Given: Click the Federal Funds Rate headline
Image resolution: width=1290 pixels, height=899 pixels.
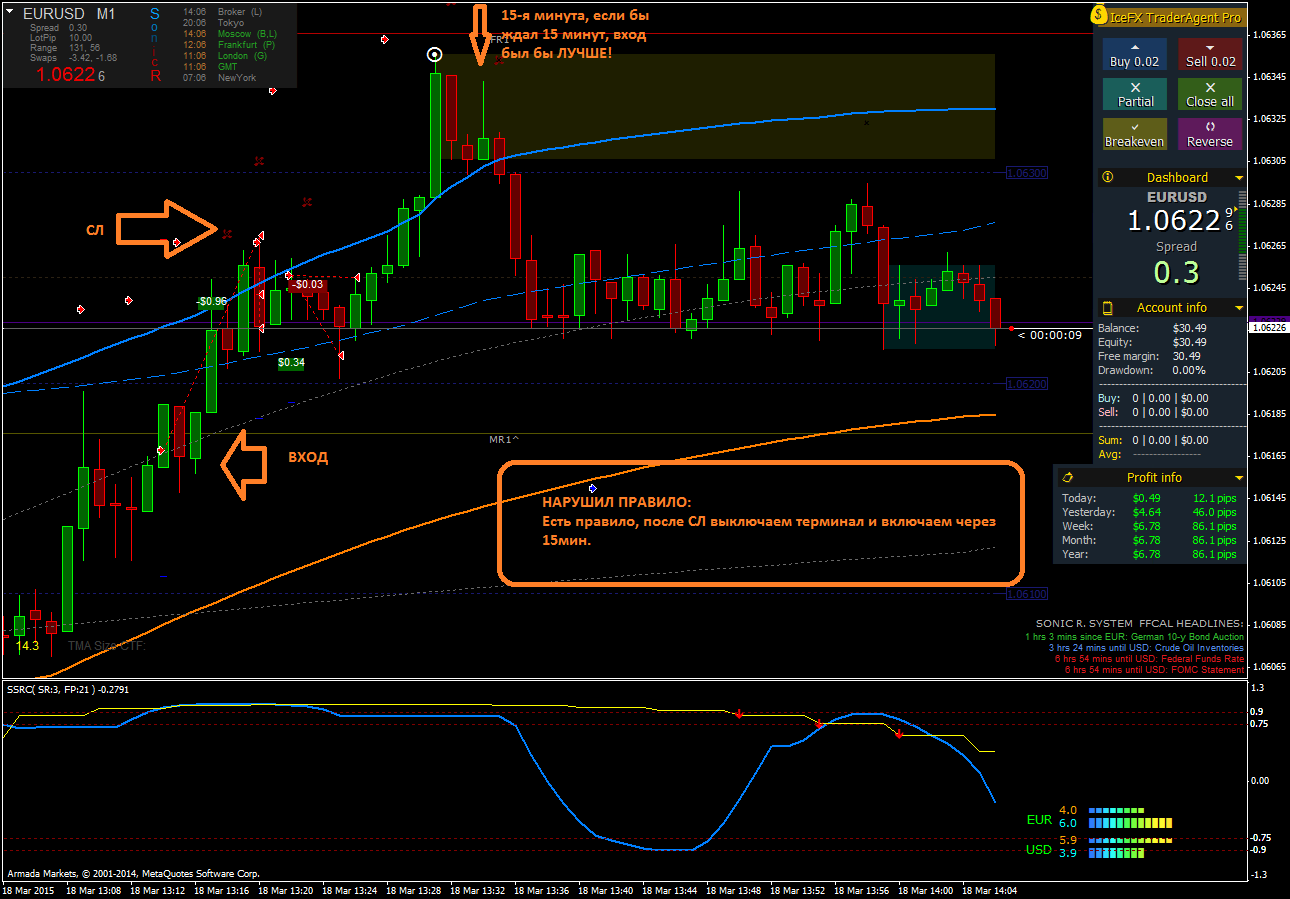Looking at the screenshot, I should click(x=1149, y=658).
